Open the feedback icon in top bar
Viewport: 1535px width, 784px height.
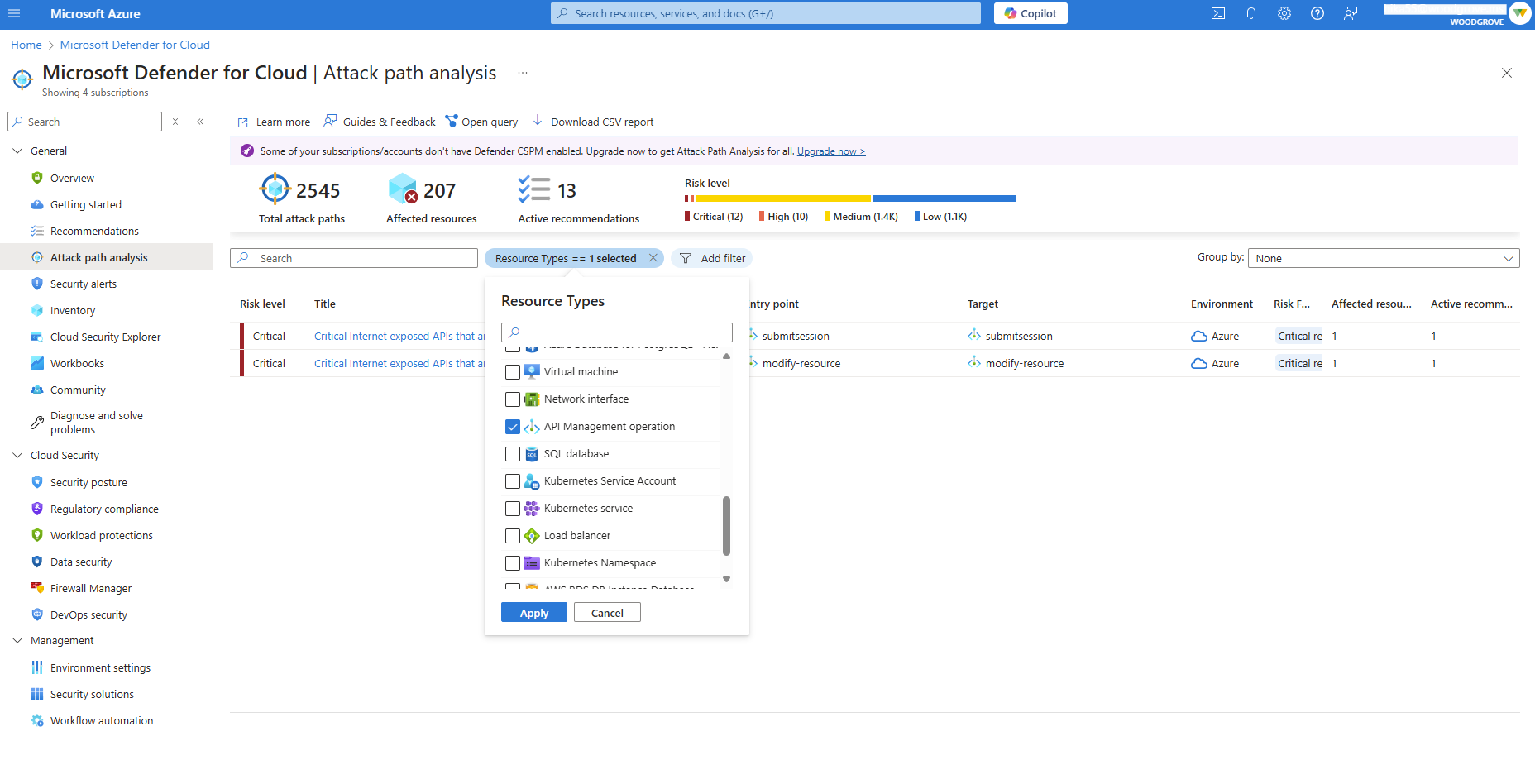(x=1351, y=13)
